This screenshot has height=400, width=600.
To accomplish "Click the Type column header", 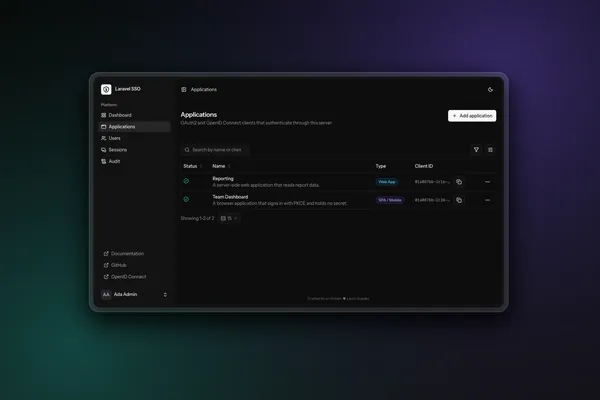I will coord(380,166).
